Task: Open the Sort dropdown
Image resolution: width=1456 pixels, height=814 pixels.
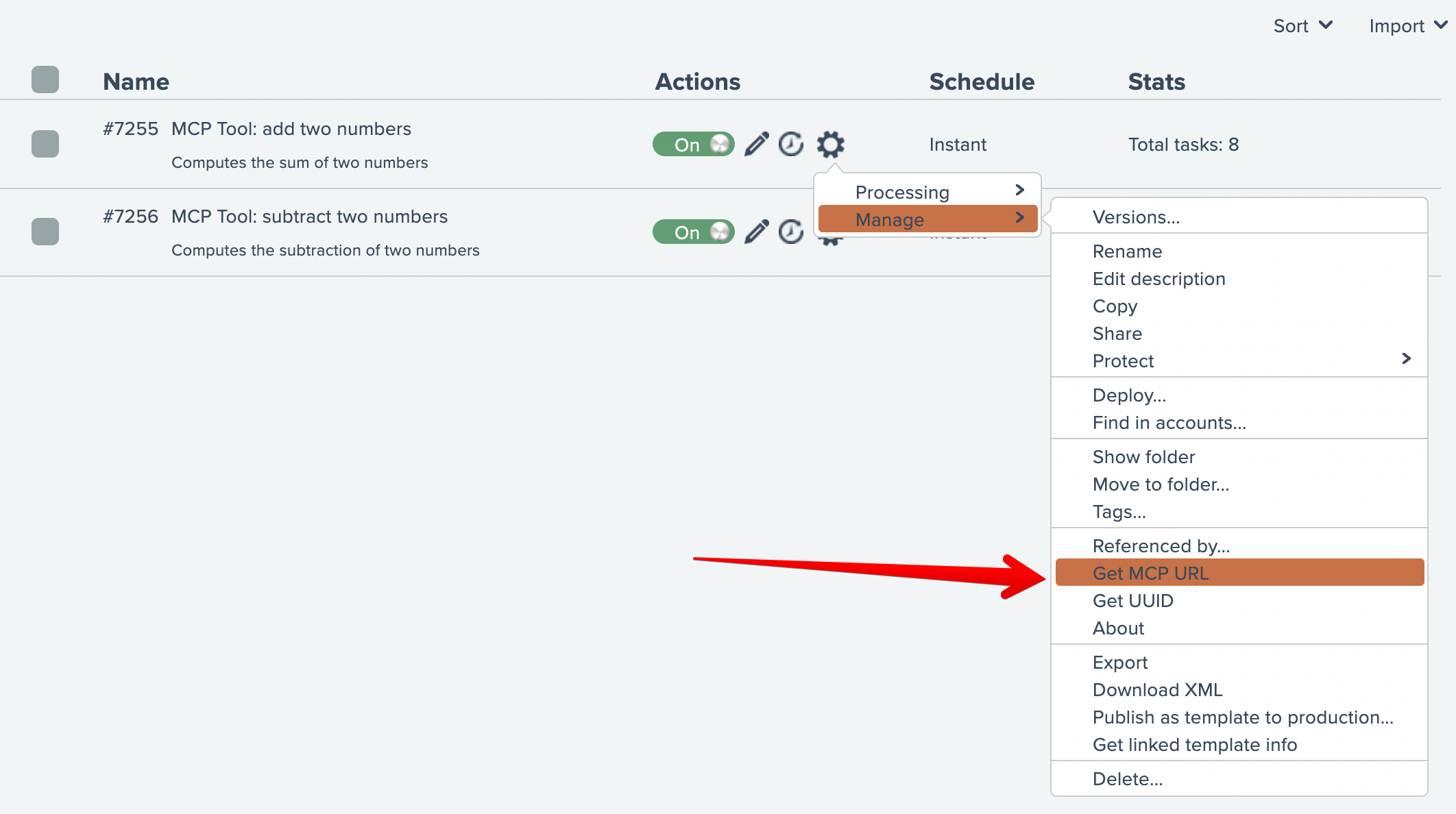Action: (x=1302, y=26)
